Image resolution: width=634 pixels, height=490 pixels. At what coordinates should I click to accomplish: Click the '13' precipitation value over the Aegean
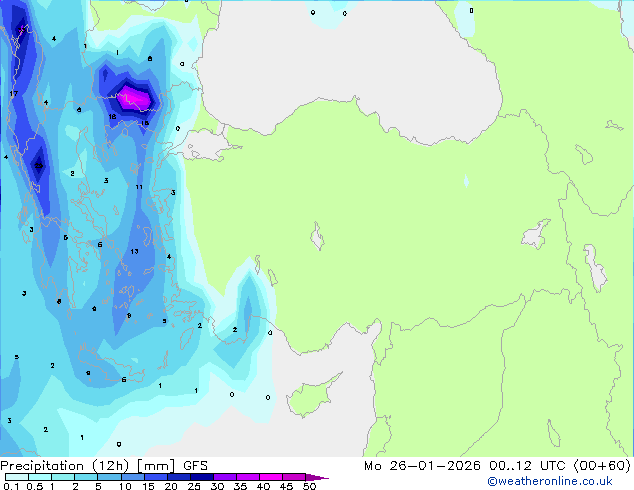tap(134, 251)
